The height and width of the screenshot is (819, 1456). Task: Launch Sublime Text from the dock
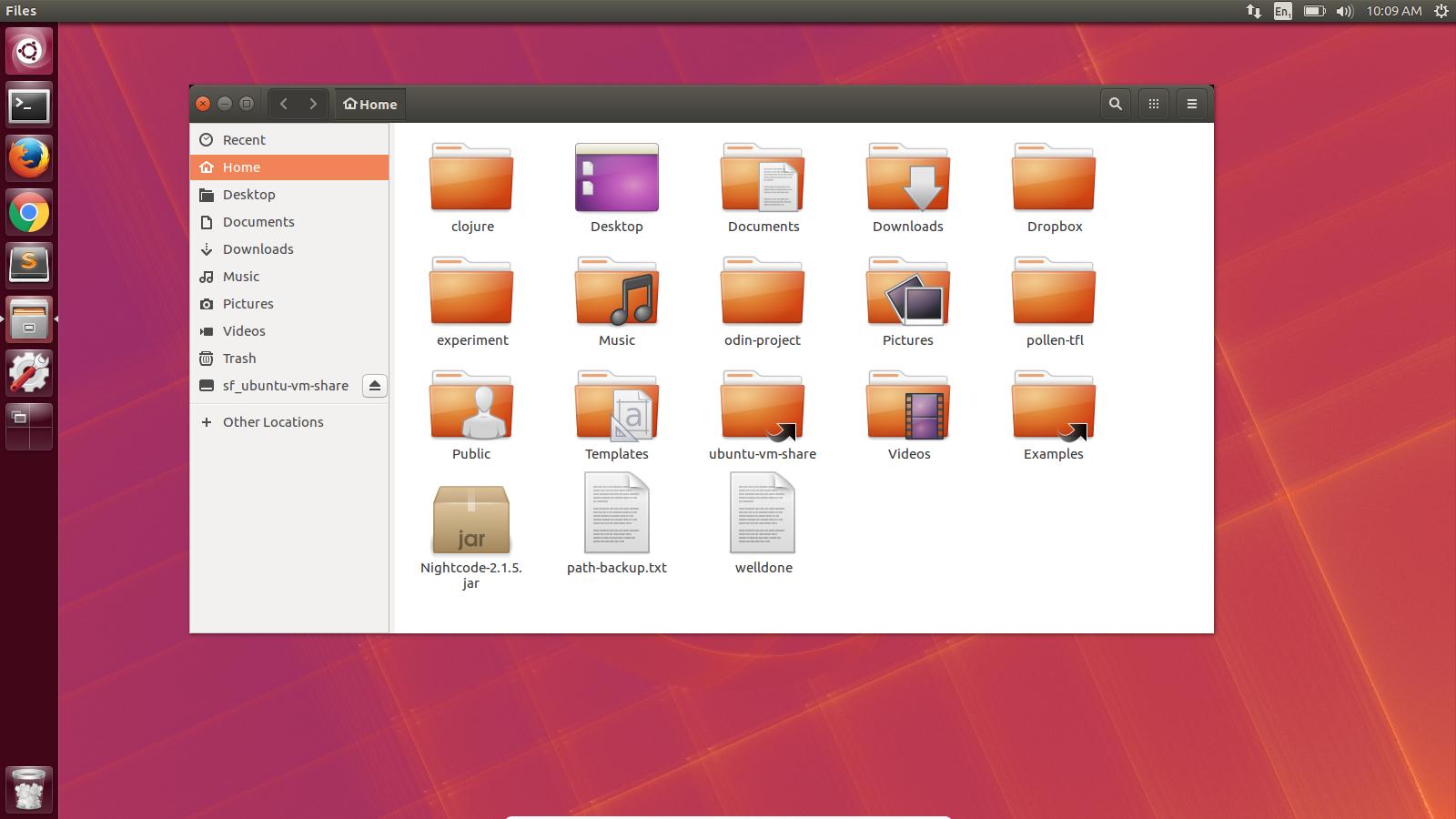[x=29, y=264]
